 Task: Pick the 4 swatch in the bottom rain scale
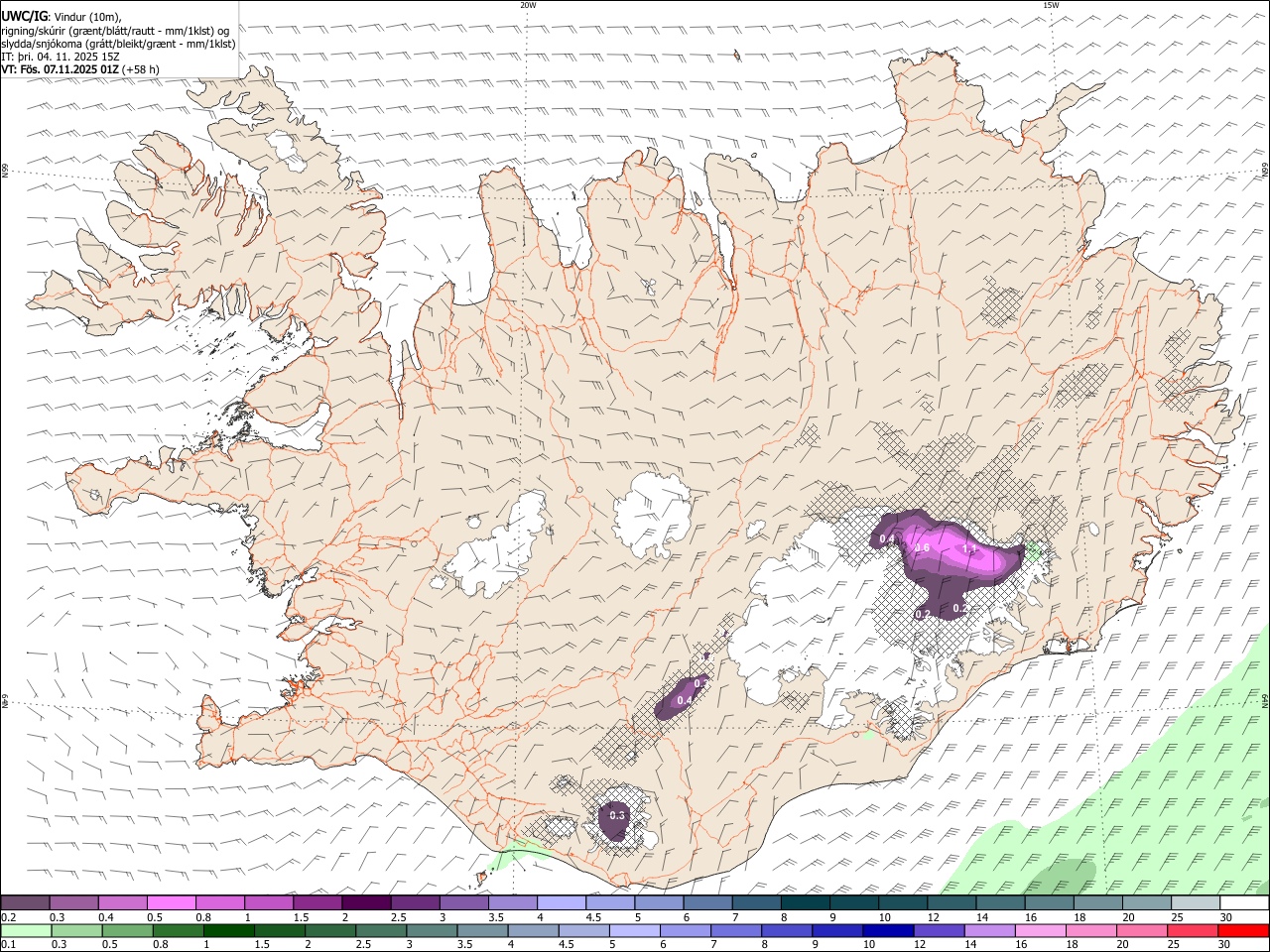tap(533, 931)
